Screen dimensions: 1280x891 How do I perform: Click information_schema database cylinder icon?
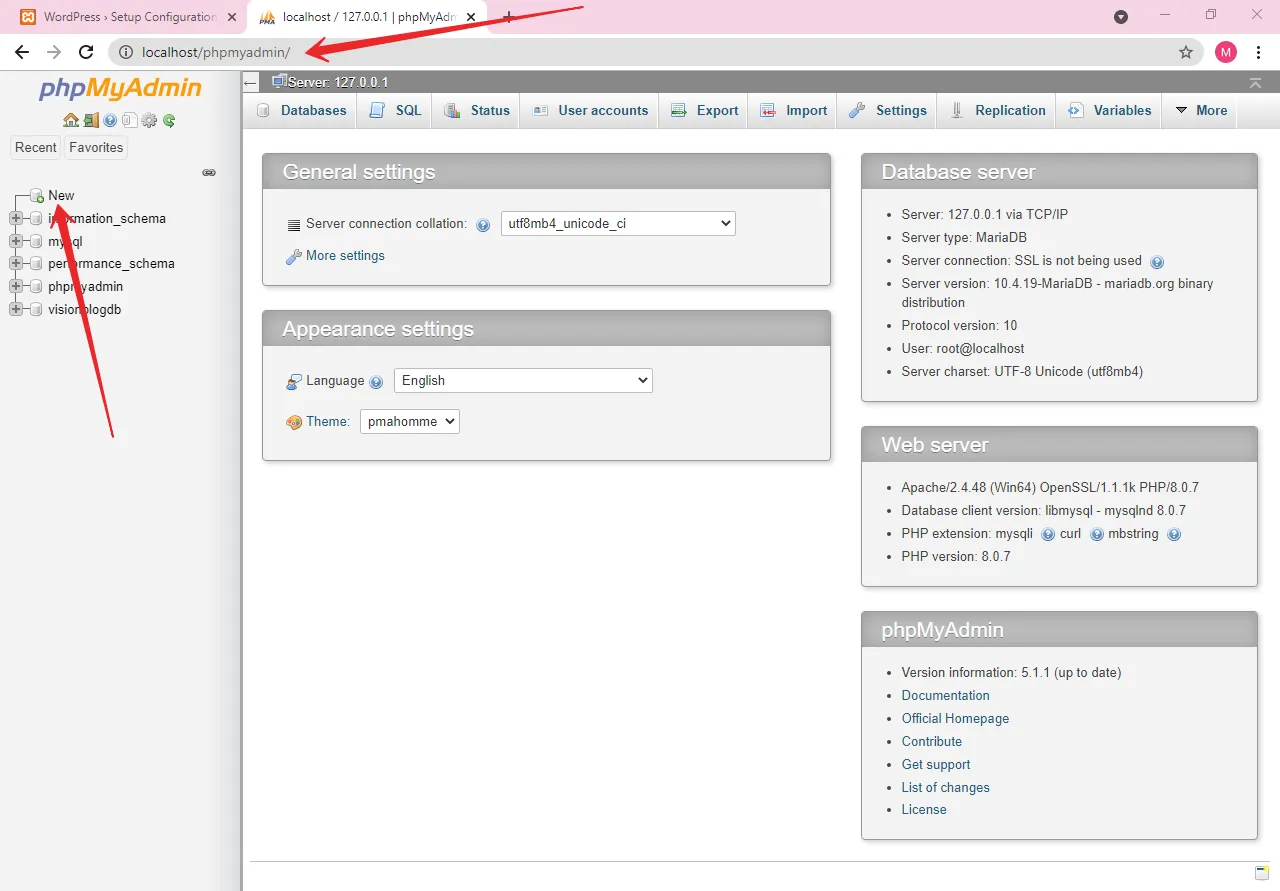point(37,218)
